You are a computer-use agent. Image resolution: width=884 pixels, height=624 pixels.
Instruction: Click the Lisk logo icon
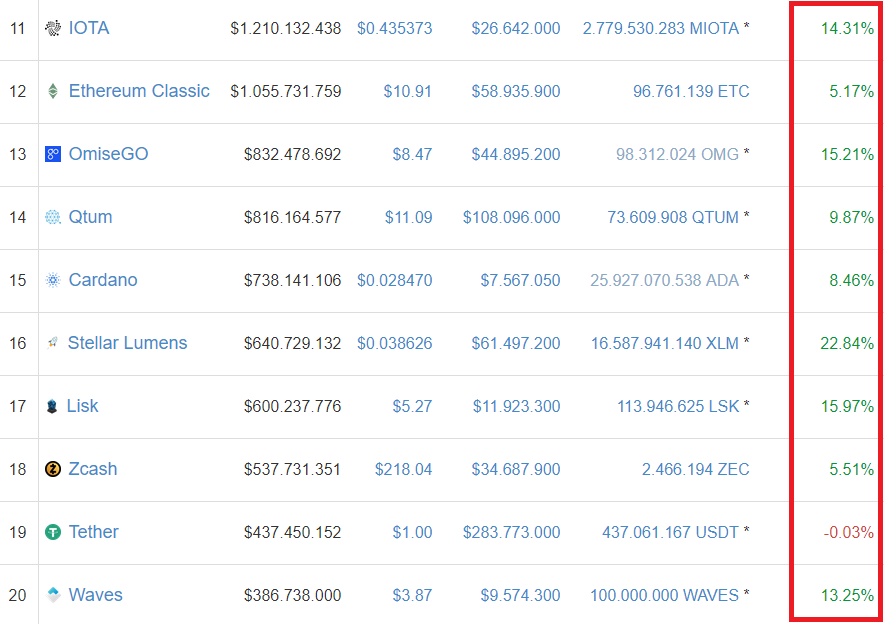tap(52, 406)
